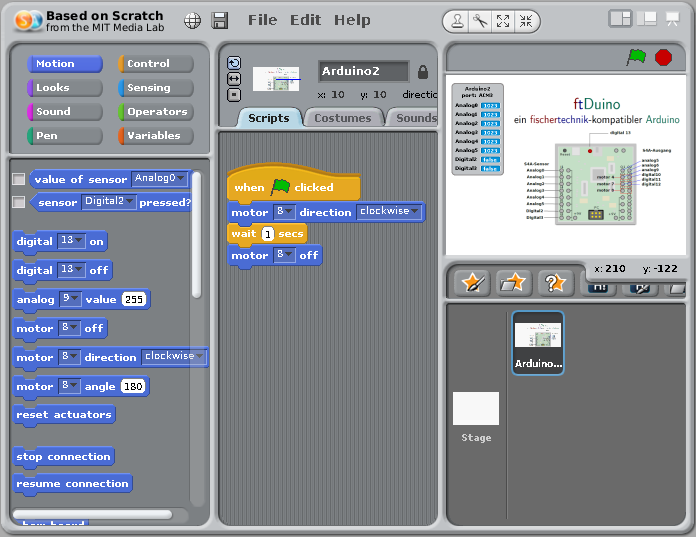
Task: Select the stamp duplicate tool
Action: click(x=456, y=20)
